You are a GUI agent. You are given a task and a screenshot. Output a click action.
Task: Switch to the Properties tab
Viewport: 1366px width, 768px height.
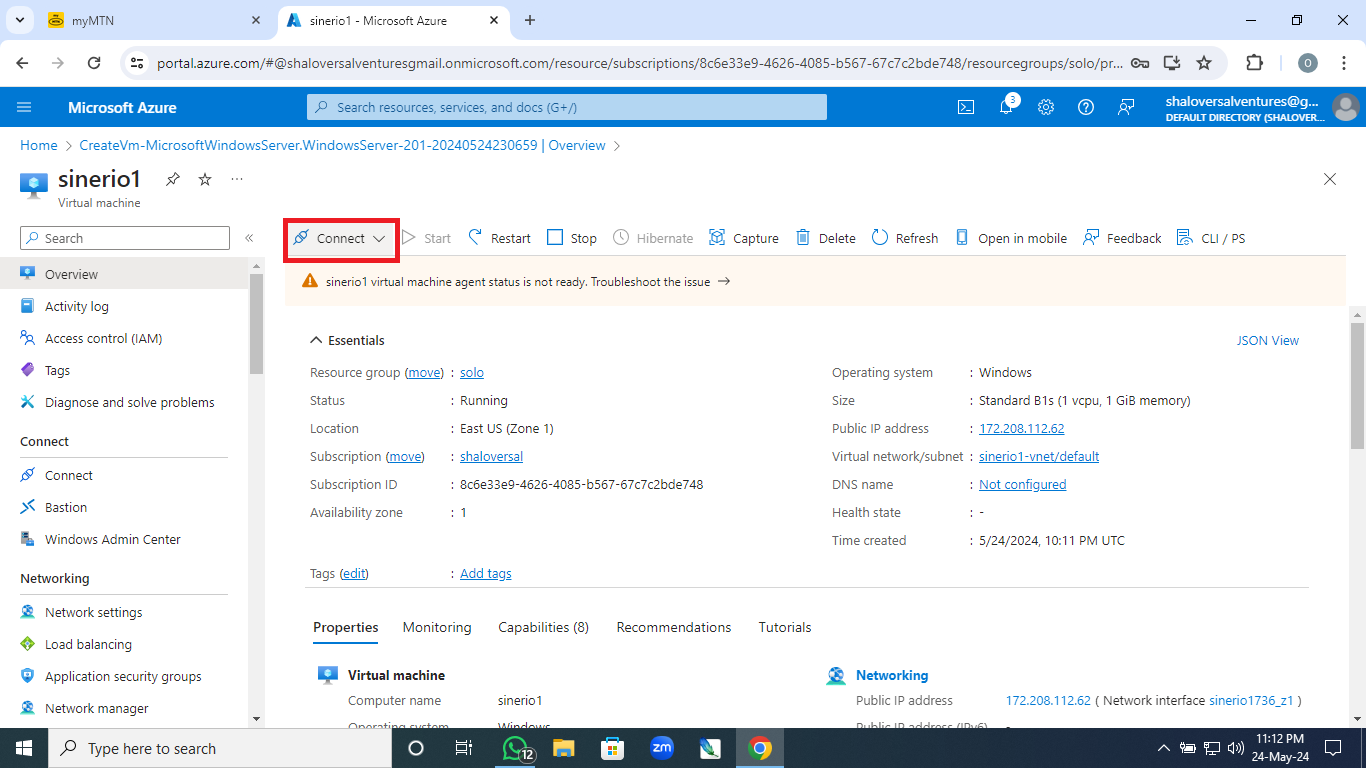coord(346,627)
